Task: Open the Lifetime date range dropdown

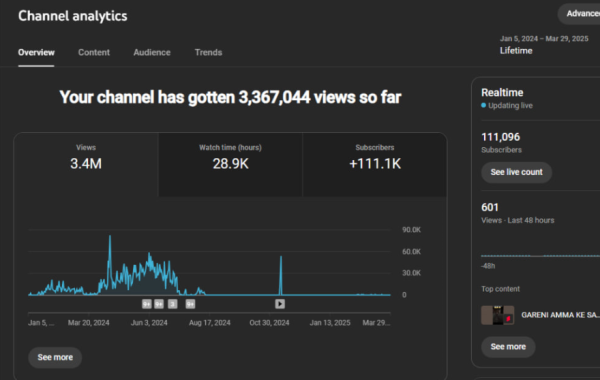Action: (x=544, y=45)
